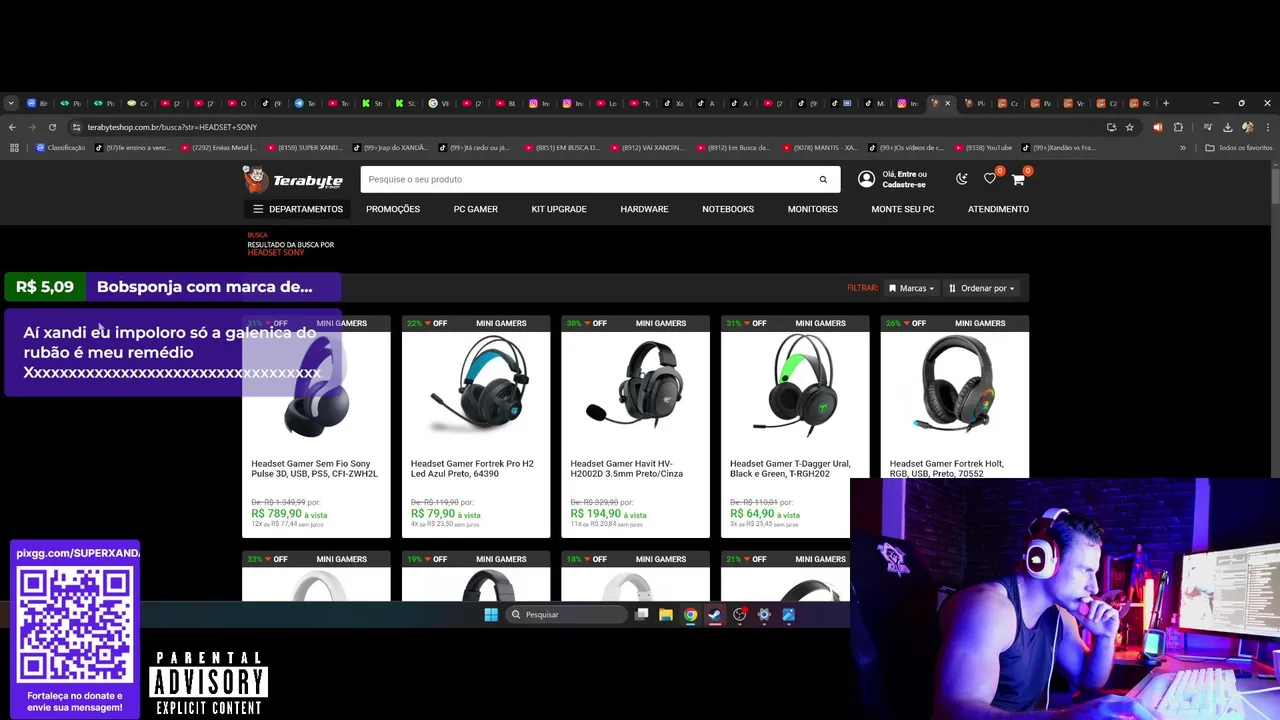Click the search magnifier in the product search box
The width and height of the screenshot is (1280, 720).
[823, 179]
